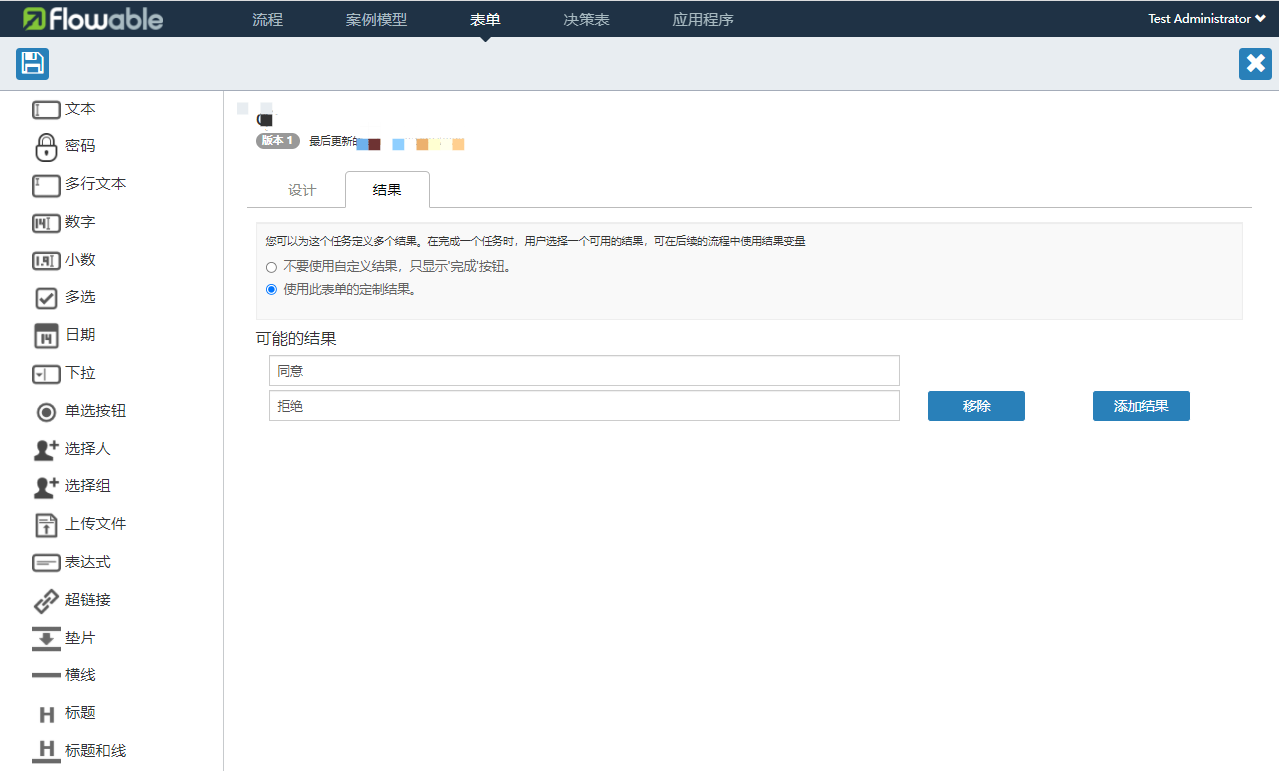The image size is (1279, 778).
Task: Select '不要使用自定义结果' option
Action: (271, 267)
